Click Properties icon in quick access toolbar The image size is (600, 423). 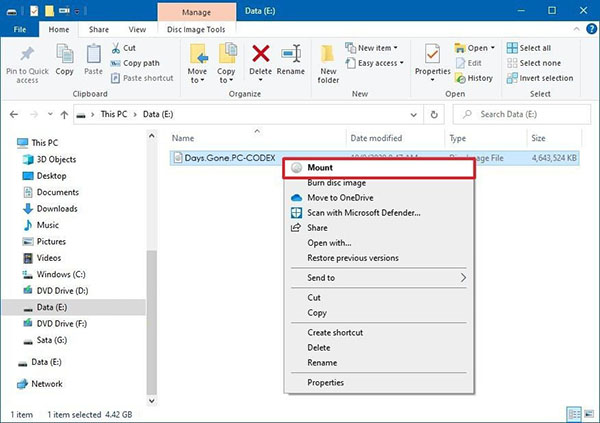[x=34, y=11]
